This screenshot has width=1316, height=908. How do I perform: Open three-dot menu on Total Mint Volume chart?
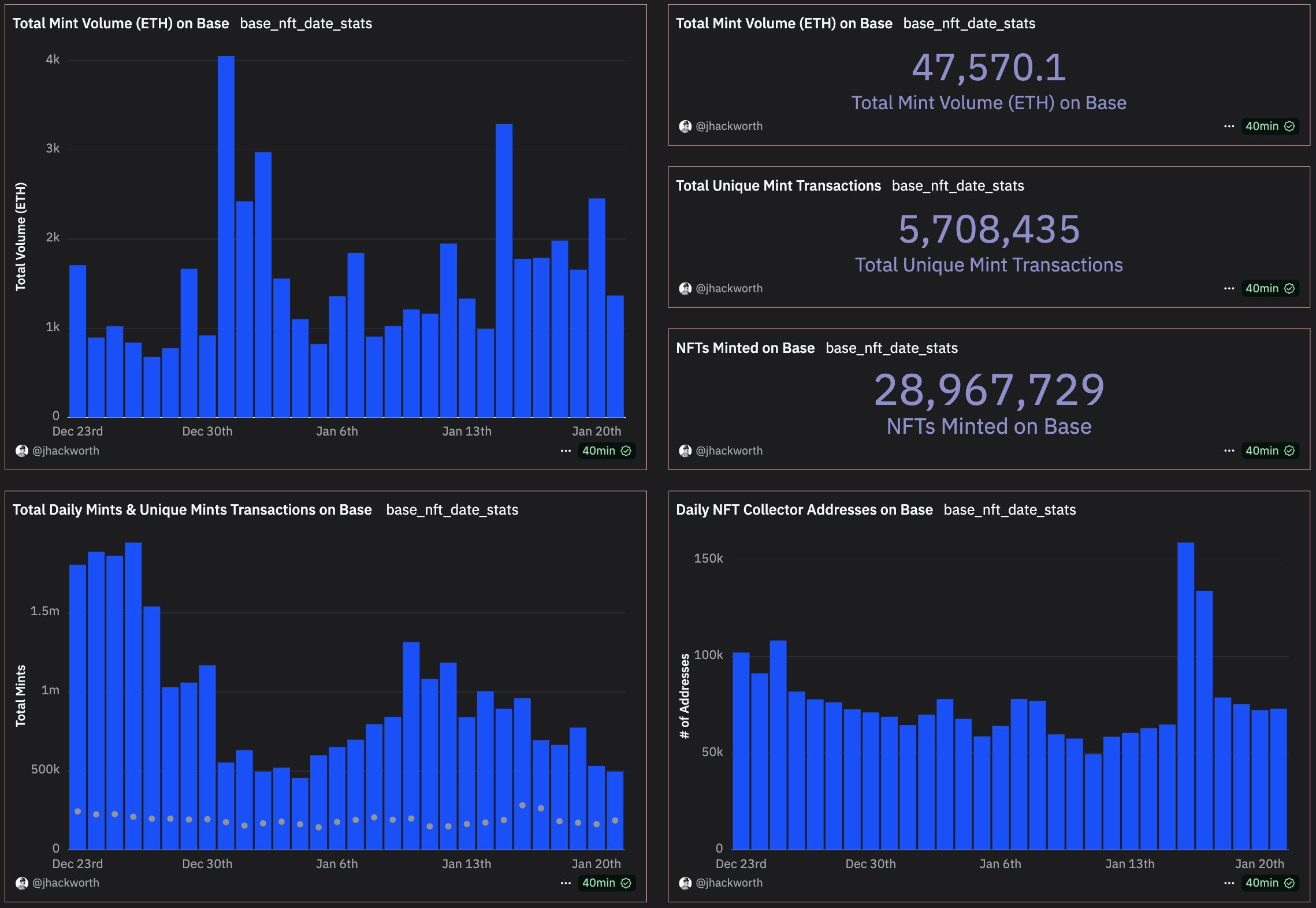coord(566,451)
